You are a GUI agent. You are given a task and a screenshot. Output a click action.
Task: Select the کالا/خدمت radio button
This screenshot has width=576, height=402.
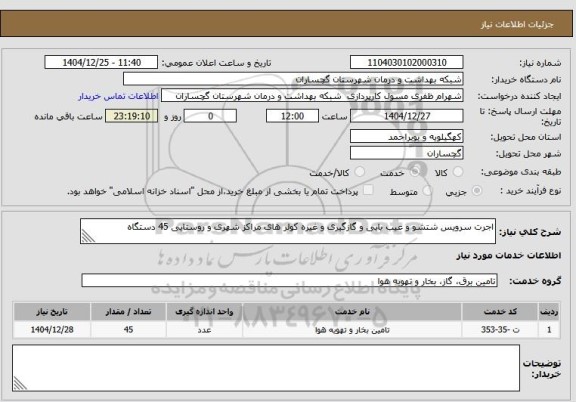tap(360, 172)
